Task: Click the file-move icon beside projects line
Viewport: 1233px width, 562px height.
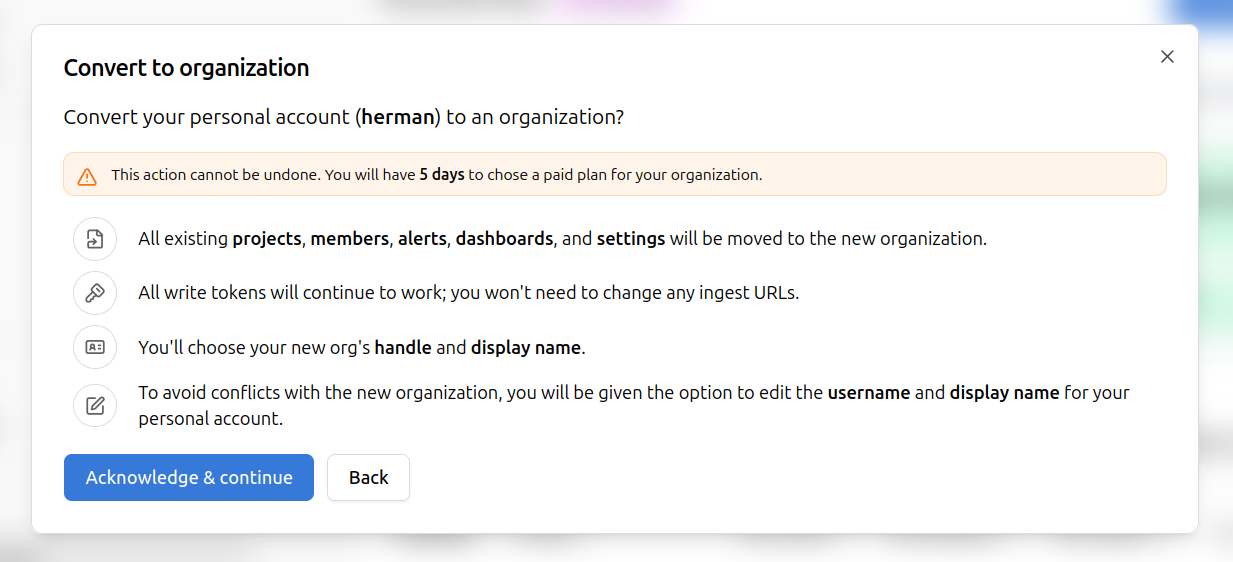Action: (x=95, y=239)
